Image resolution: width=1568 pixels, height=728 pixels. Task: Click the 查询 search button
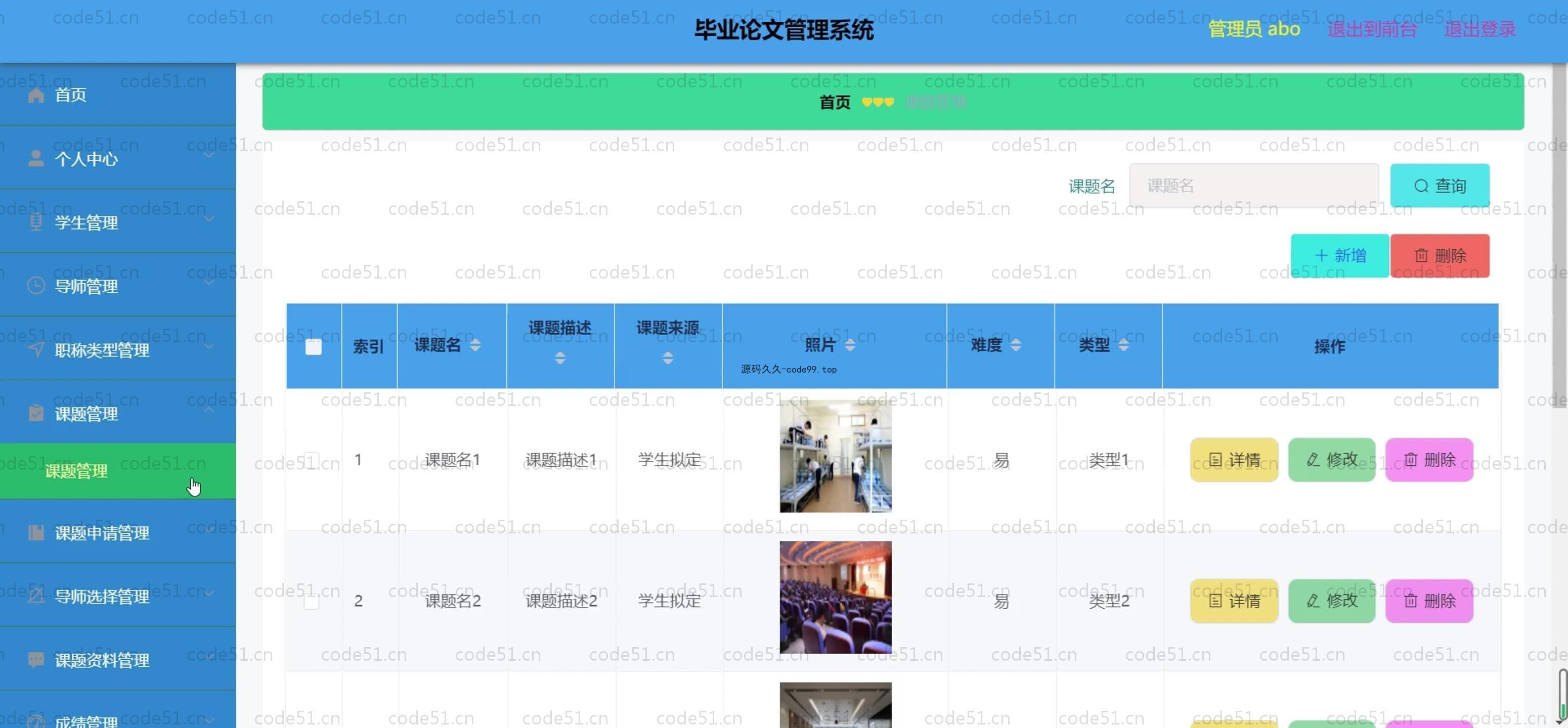[x=1440, y=186]
